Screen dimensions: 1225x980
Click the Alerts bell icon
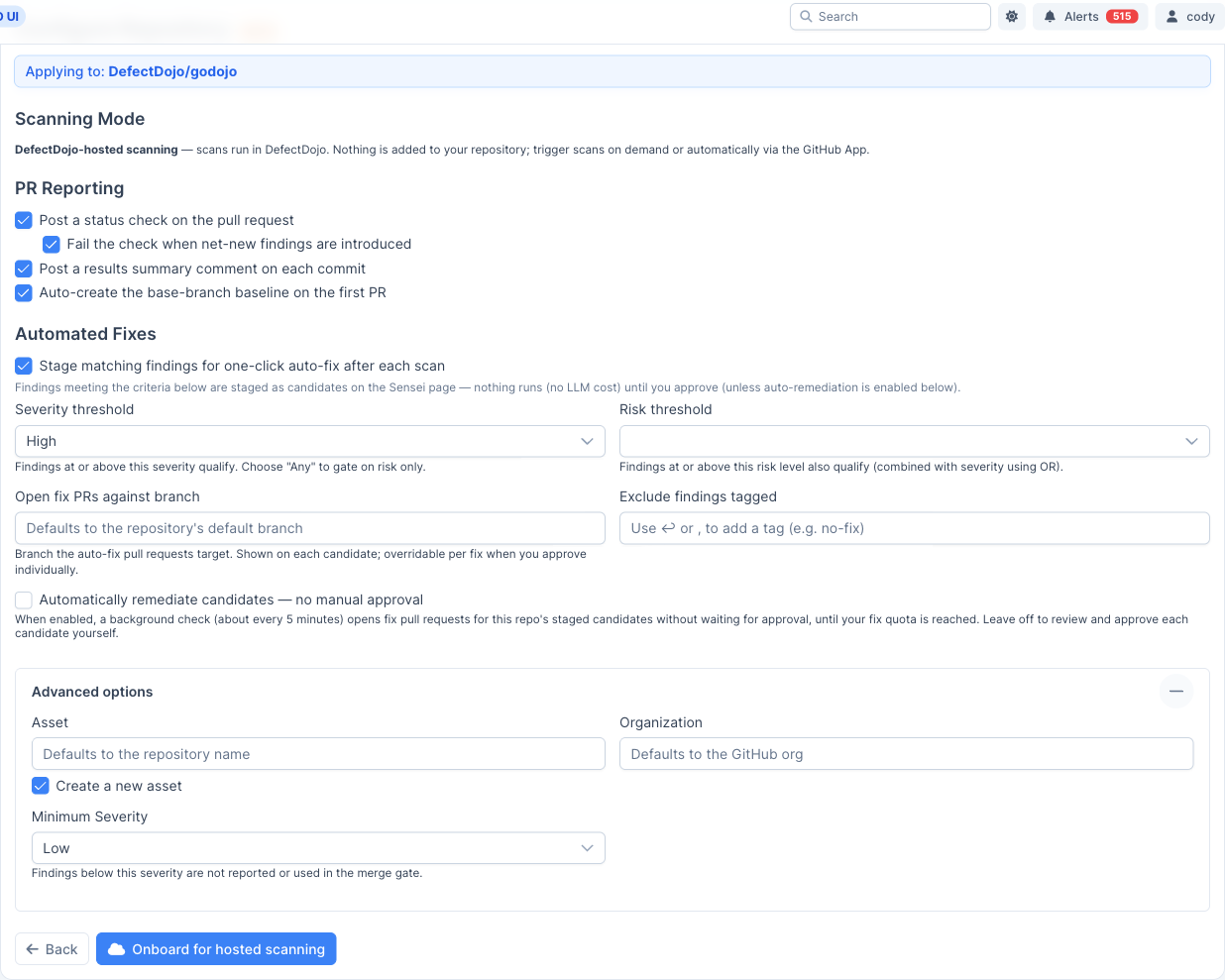(1050, 17)
